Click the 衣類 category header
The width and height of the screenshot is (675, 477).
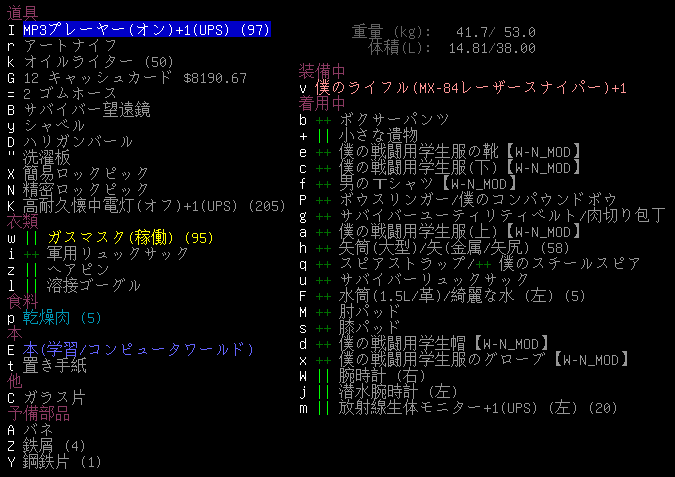tap(22, 221)
